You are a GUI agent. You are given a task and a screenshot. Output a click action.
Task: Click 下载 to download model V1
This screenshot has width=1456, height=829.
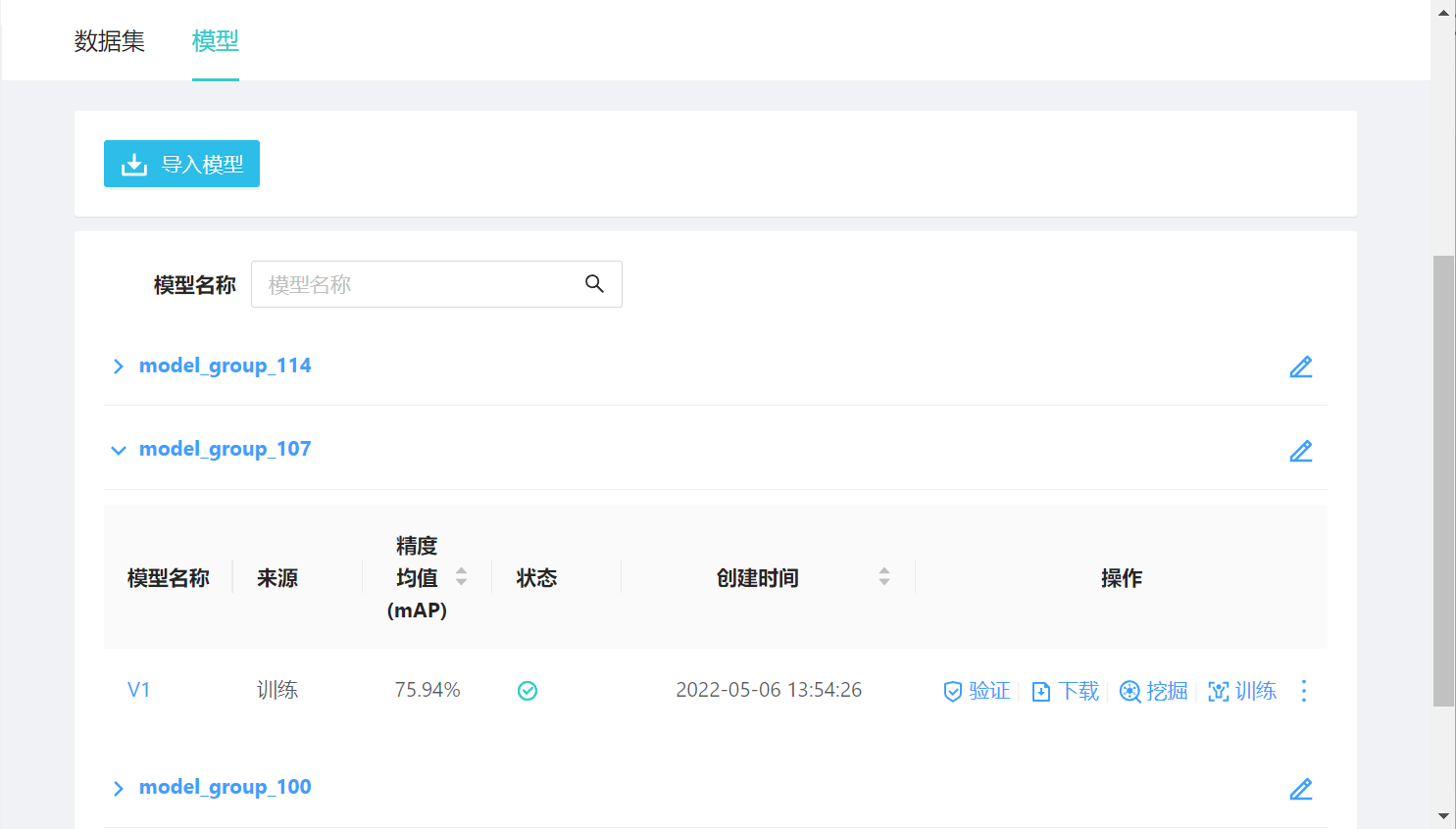(1066, 691)
